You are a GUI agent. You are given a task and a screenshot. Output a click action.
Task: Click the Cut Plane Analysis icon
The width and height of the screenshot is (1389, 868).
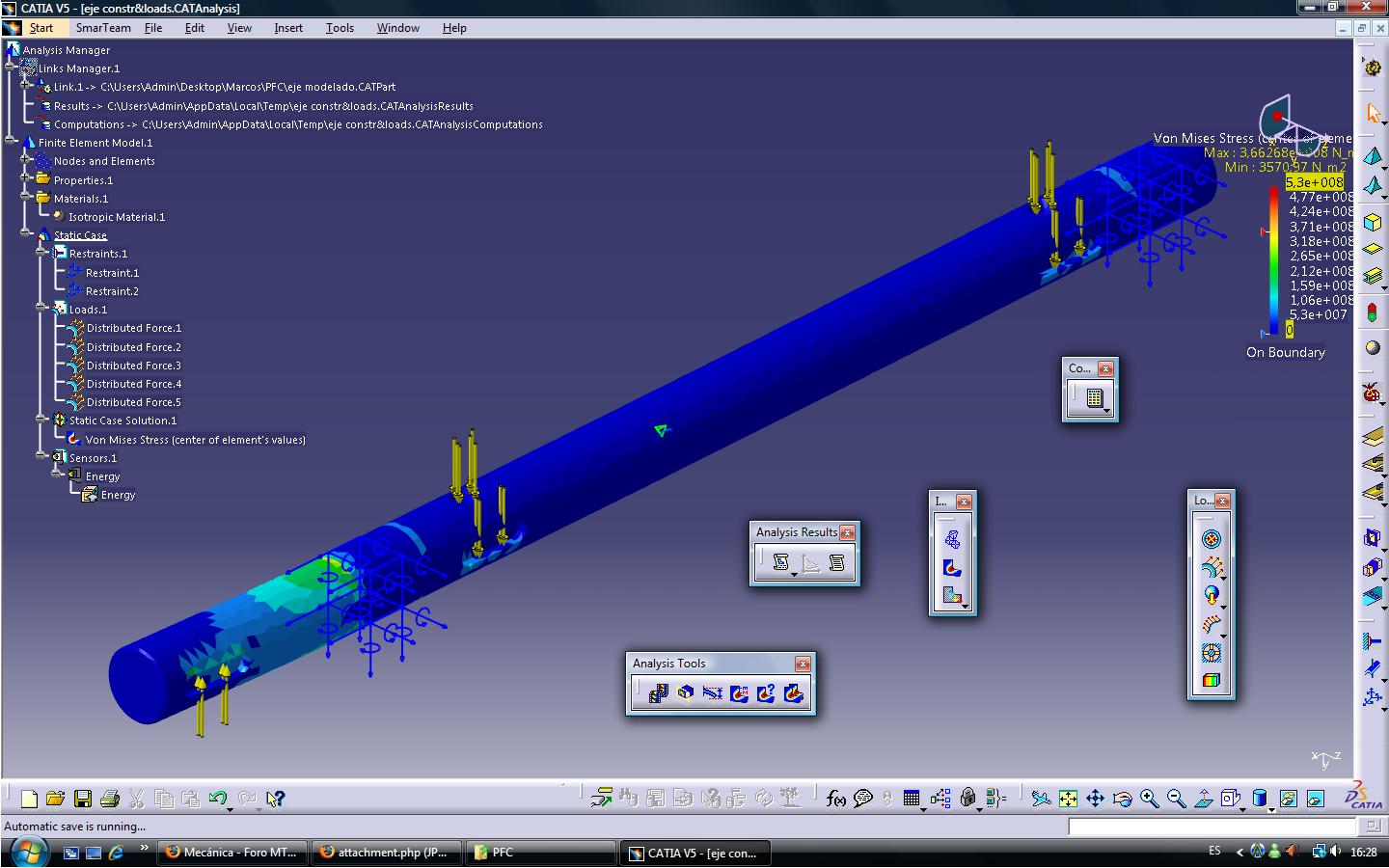[686, 693]
